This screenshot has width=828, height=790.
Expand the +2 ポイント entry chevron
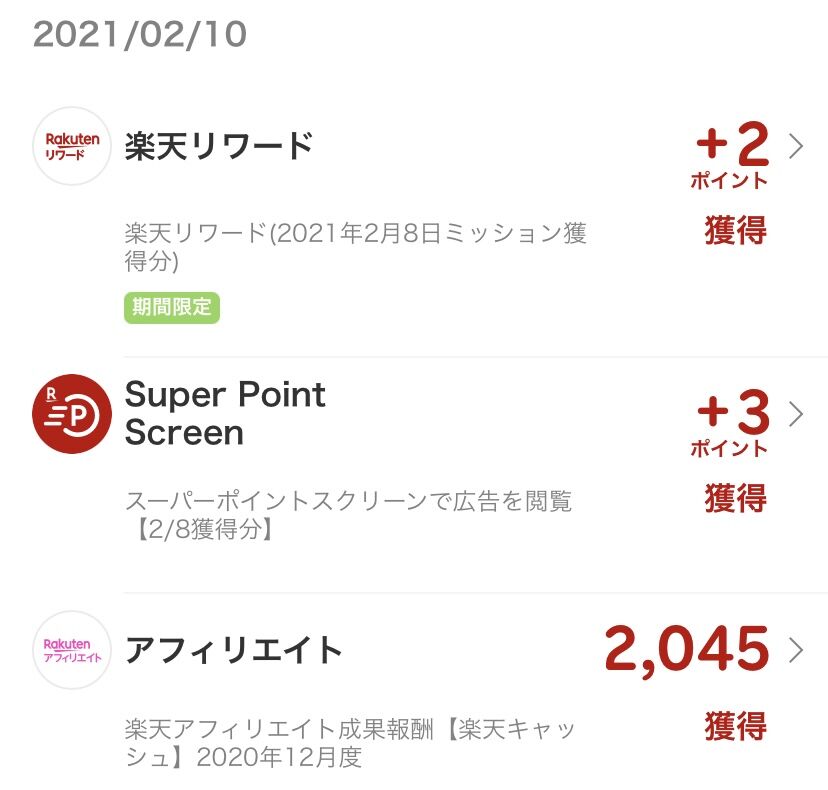[x=796, y=146]
